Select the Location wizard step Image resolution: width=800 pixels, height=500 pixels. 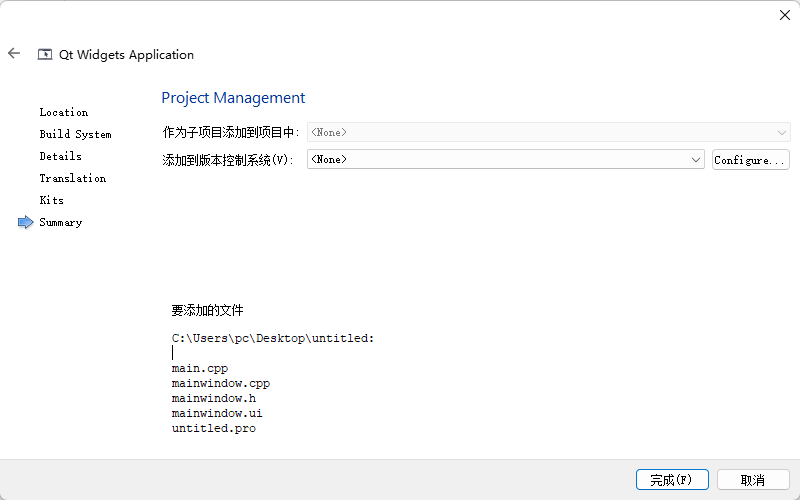point(64,112)
